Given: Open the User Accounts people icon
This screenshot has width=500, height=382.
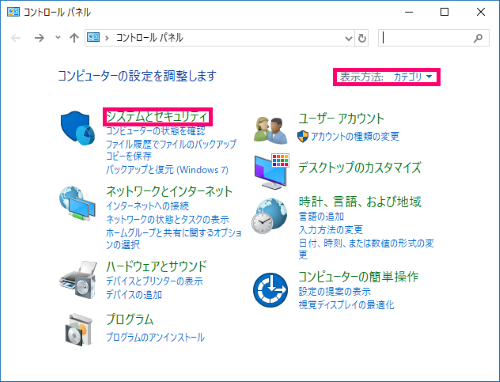Looking at the screenshot, I should coord(271,130).
